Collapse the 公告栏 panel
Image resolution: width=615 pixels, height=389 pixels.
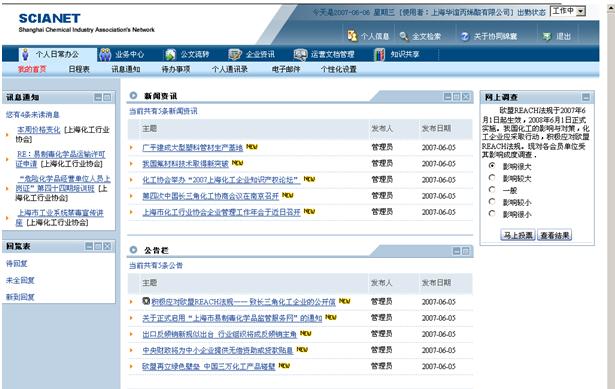pyautogui.click(x=457, y=251)
